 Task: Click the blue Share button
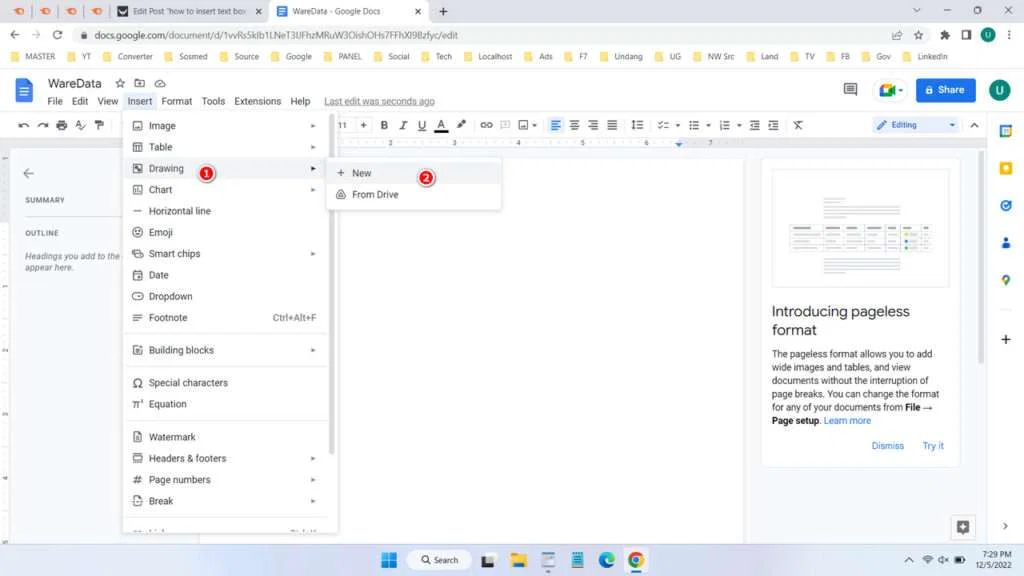944,90
